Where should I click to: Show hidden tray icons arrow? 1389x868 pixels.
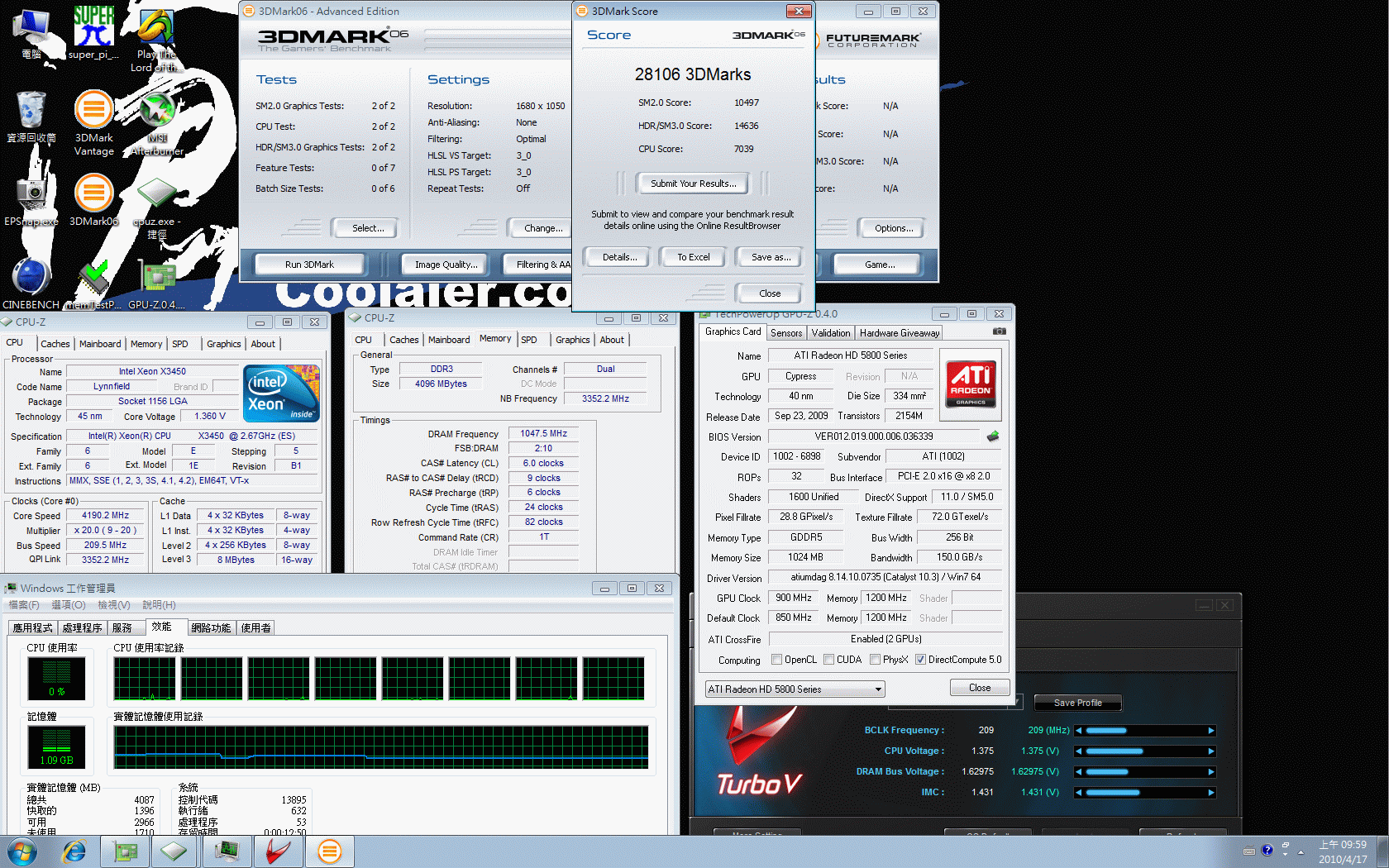tap(1301, 851)
